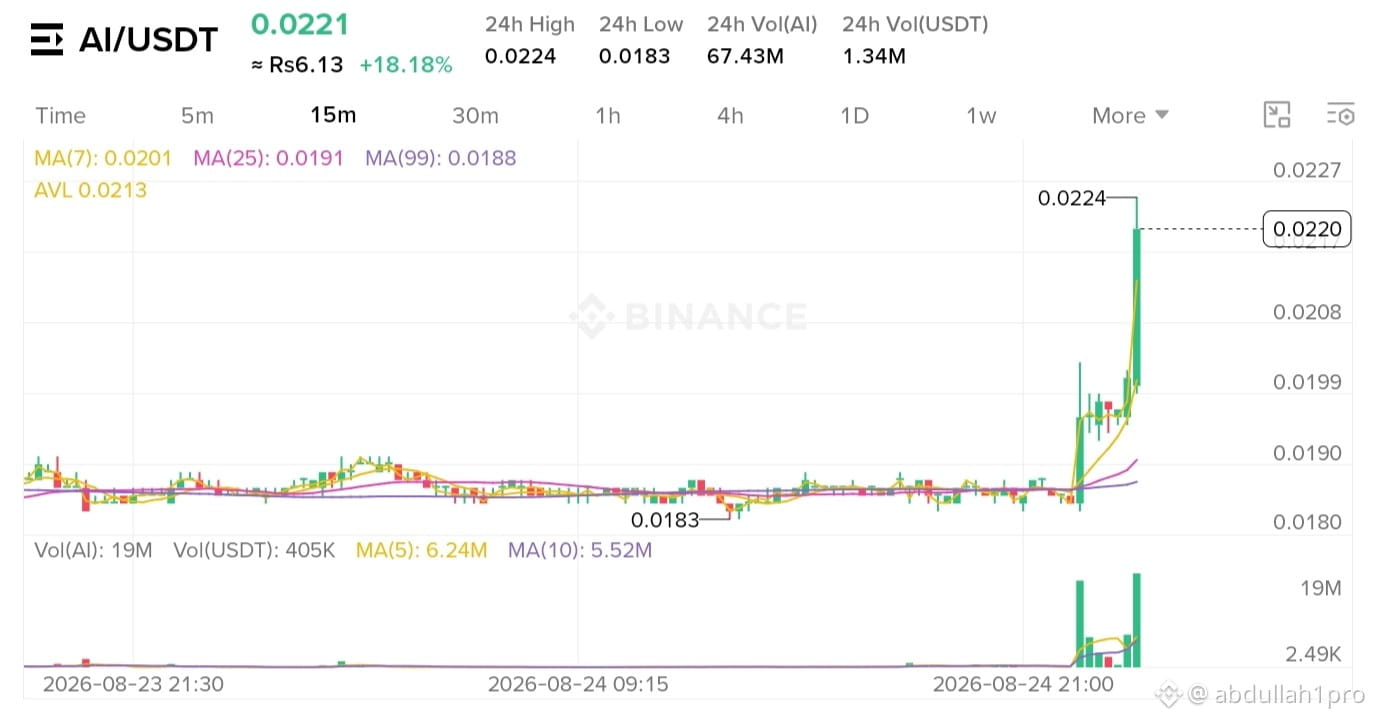
Task: Select the 1w interval
Action: pyautogui.click(x=981, y=115)
